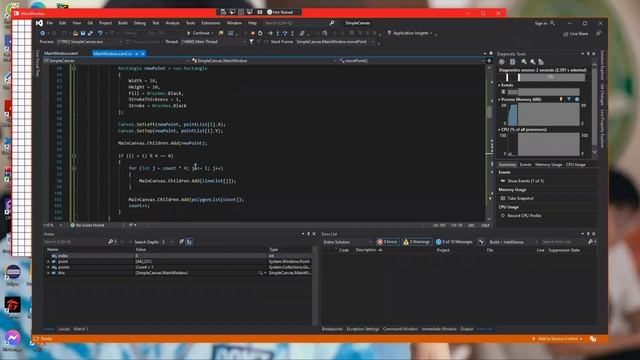Screen dimensions: 640x360
Task: Click the Reset View icon in Diagnostic Tools
Action: pyautogui.click(x=541, y=62)
